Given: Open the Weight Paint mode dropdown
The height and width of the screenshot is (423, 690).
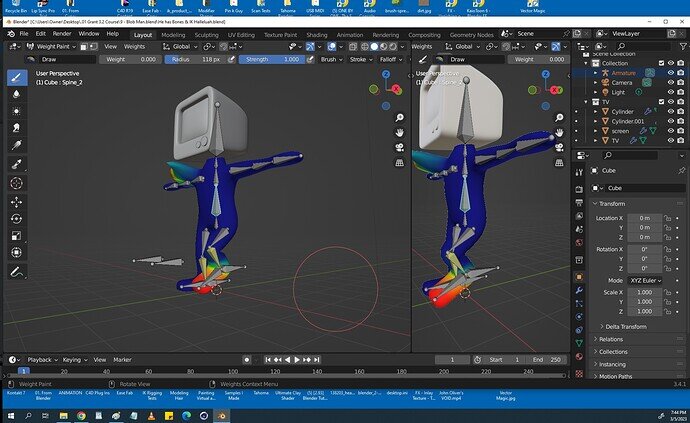Looking at the screenshot, I should tap(51, 46).
